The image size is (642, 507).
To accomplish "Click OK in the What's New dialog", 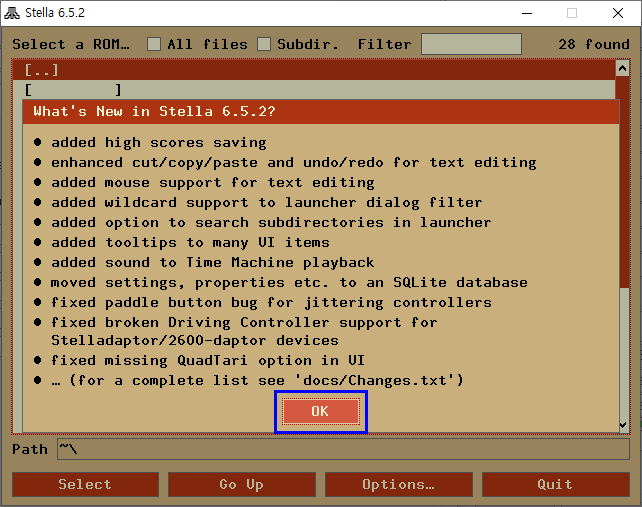I will pyautogui.click(x=321, y=411).
